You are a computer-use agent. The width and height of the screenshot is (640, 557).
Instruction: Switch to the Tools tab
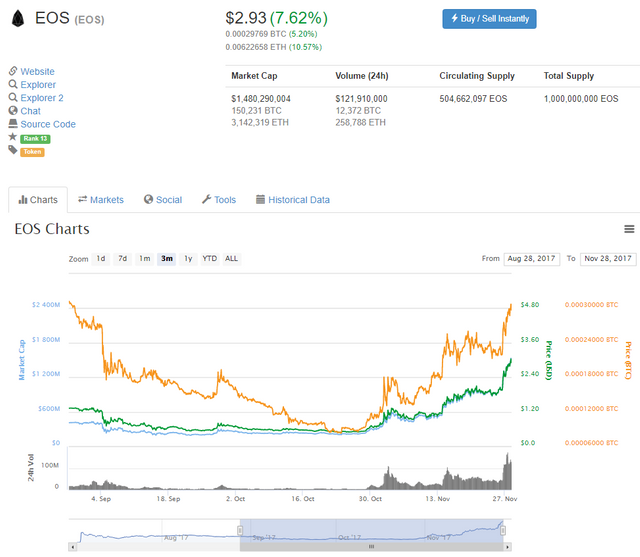click(219, 200)
